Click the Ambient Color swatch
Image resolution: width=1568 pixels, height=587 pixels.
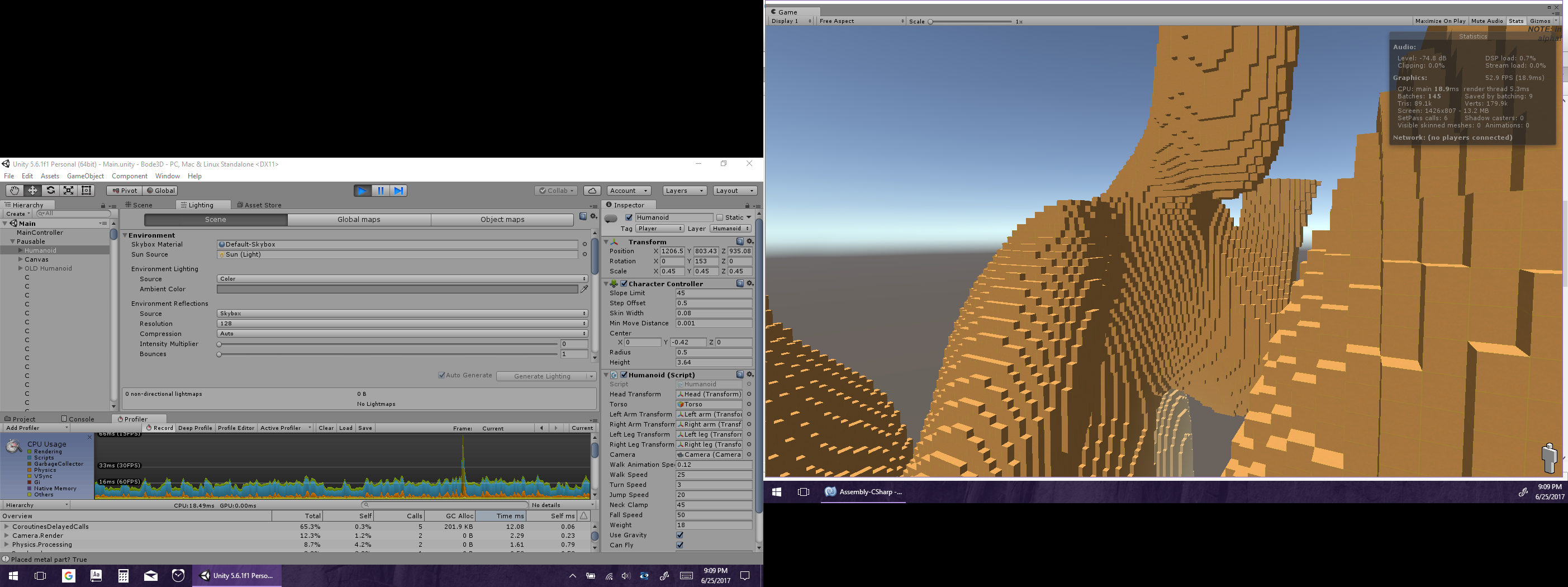[x=397, y=289]
